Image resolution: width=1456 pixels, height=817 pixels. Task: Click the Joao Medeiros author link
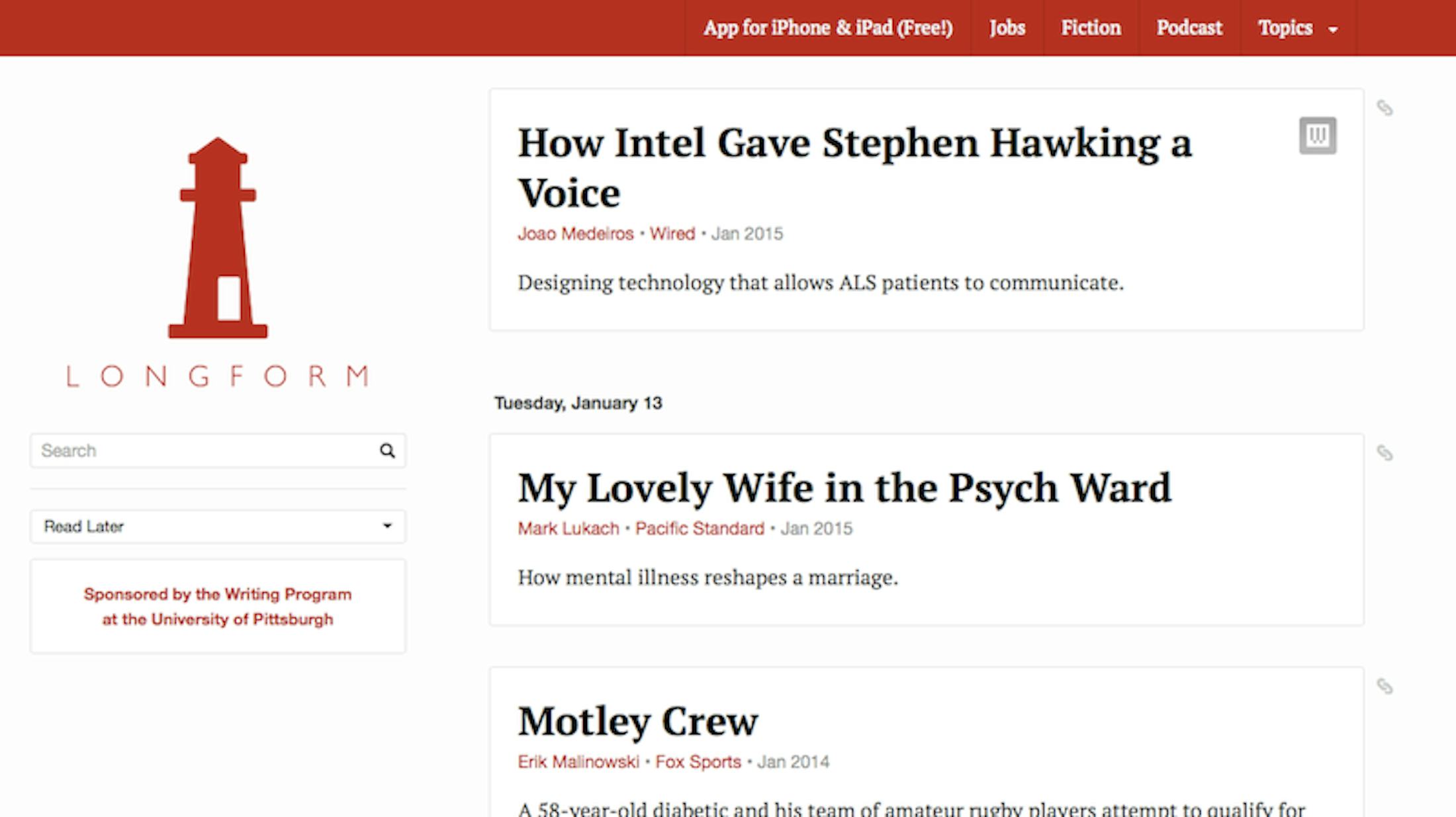[574, 234]
